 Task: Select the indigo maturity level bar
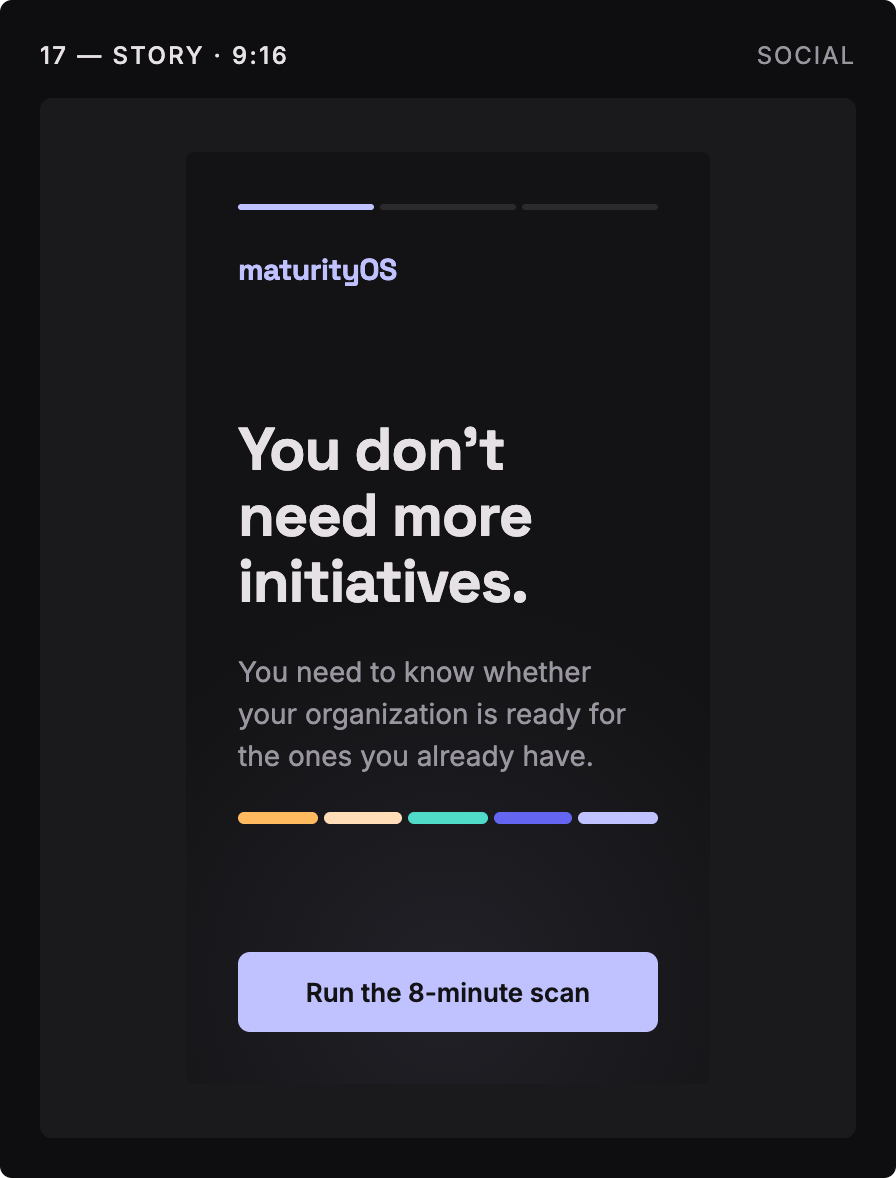point(532,818)
